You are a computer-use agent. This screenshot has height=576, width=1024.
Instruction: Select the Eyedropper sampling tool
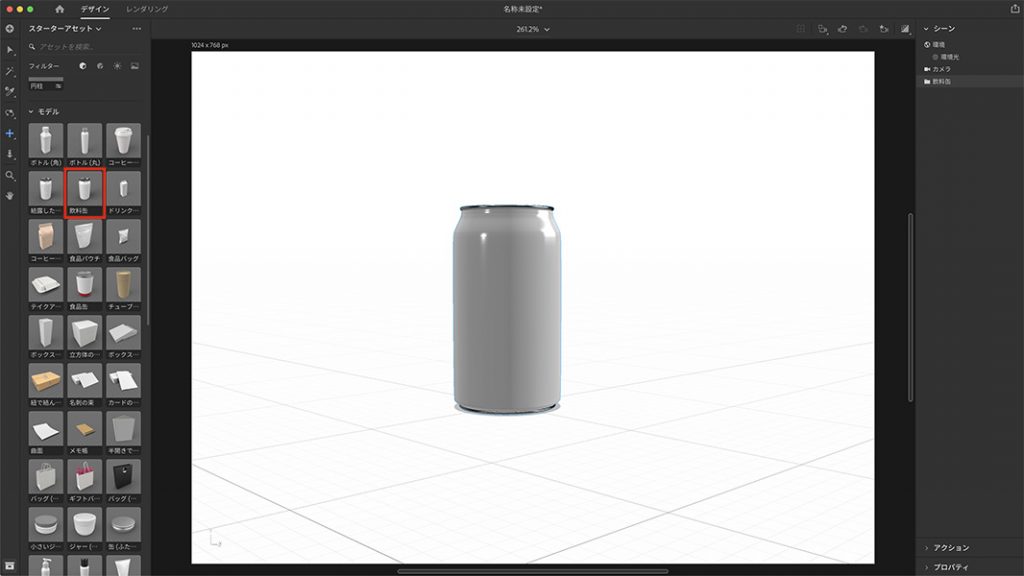[x=10, y=91]
